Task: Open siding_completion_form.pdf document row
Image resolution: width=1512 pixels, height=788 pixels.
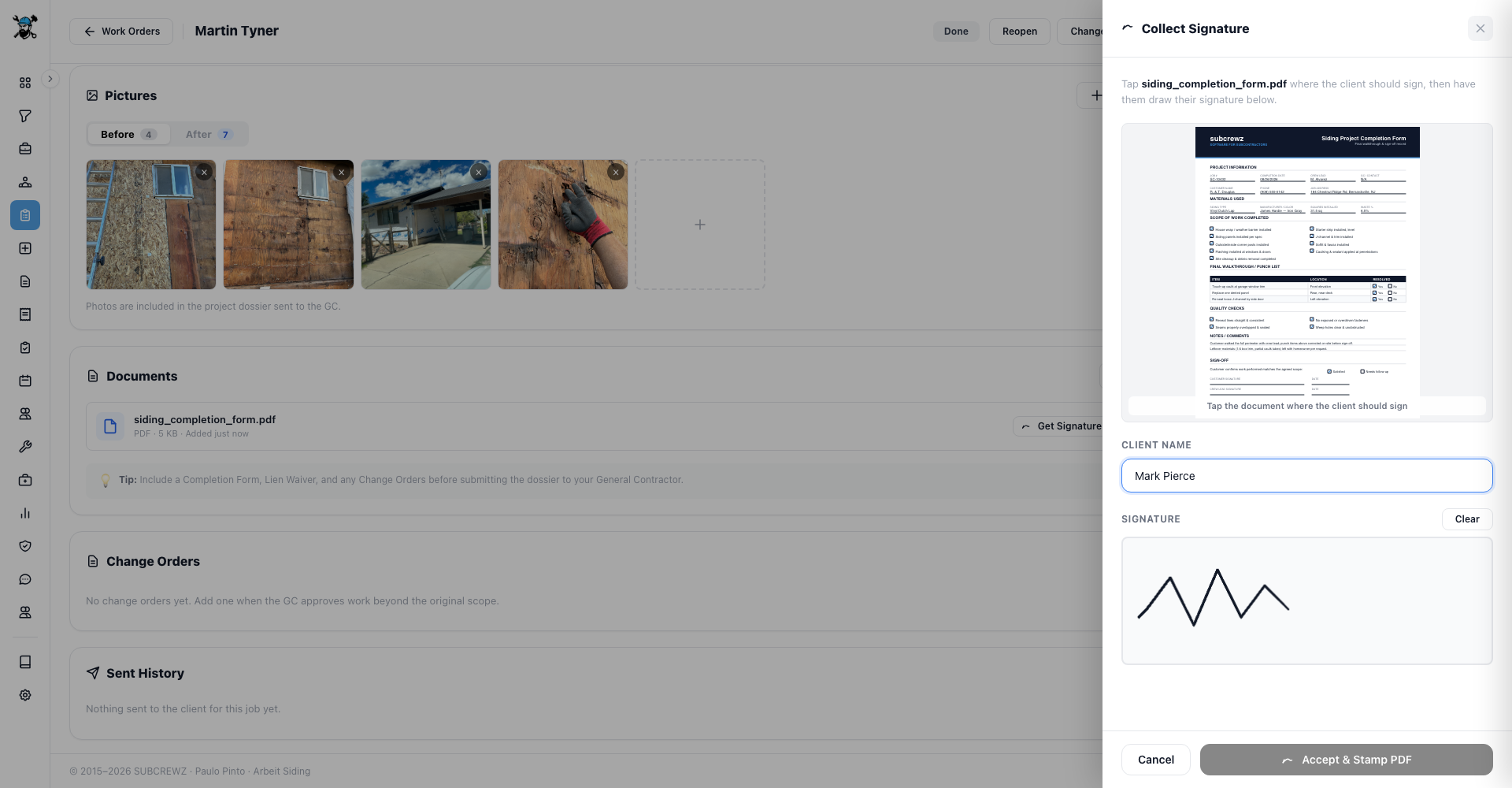Action: [x=595, y=426]
